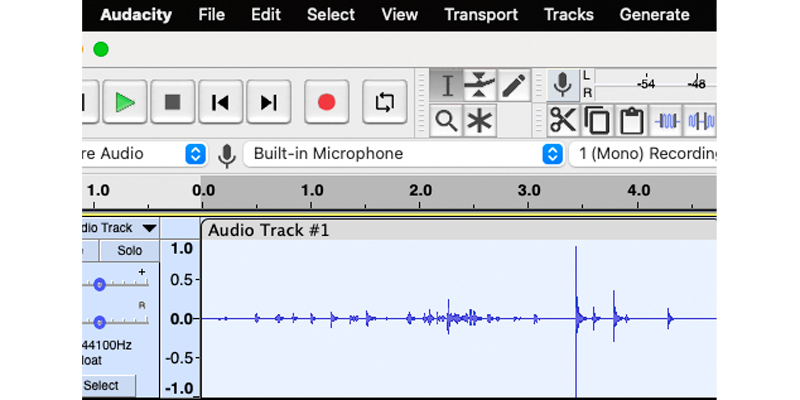Start recording with the red Record button
Viewport: 800px width, 400px height.
click(327, 102)
